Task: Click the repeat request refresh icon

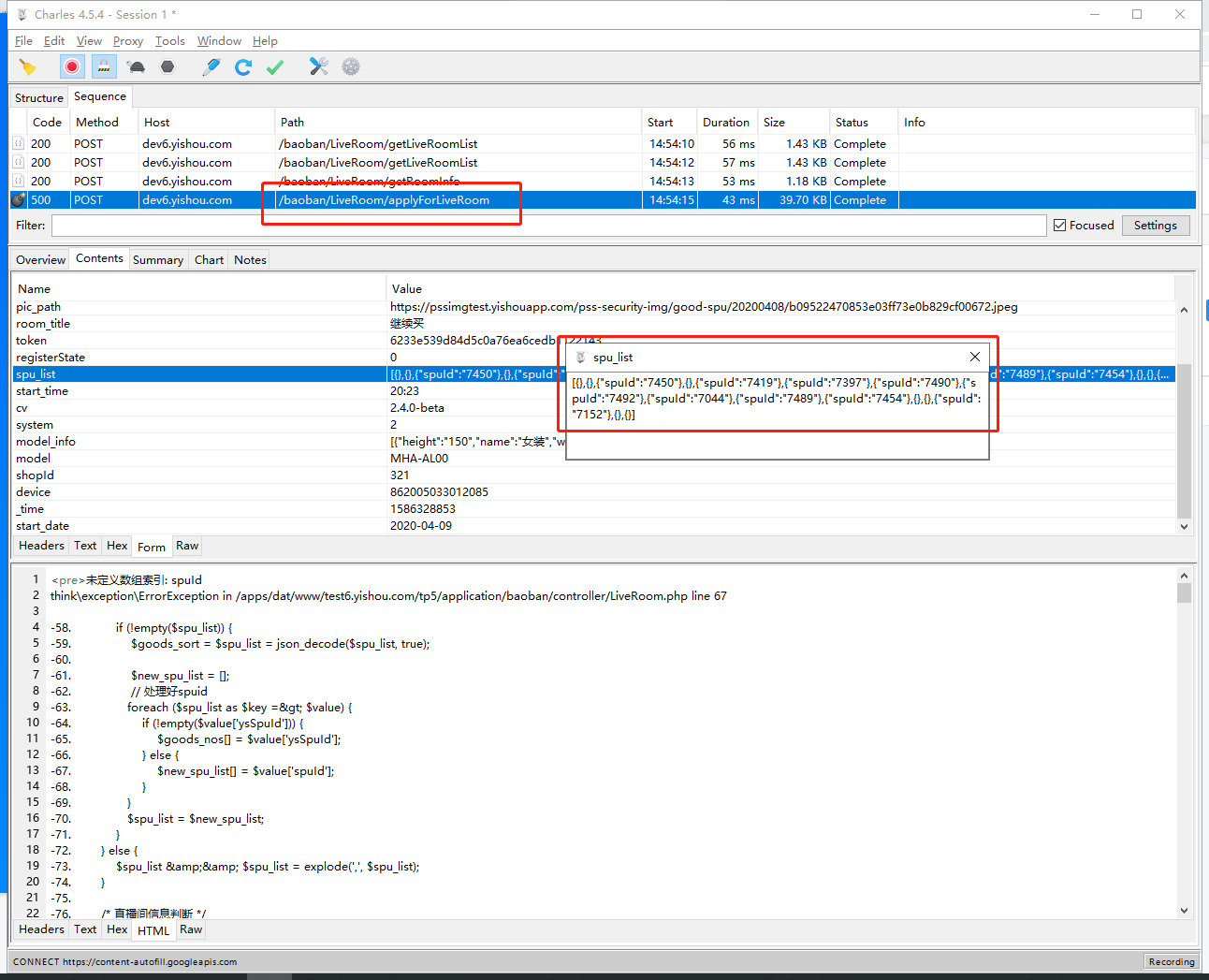Action: point(243,66)
